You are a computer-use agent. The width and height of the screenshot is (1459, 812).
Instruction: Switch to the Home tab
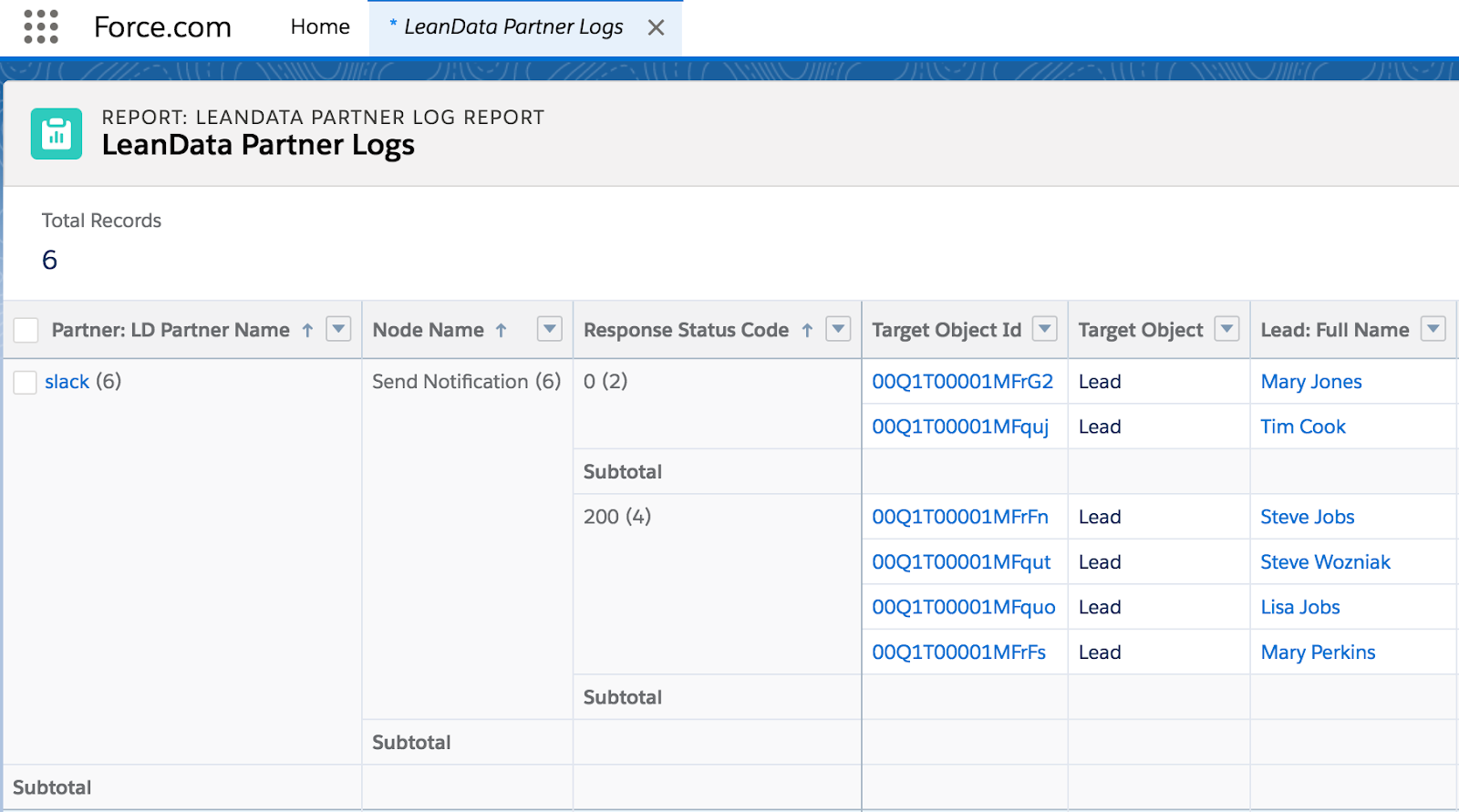point(320,27)
